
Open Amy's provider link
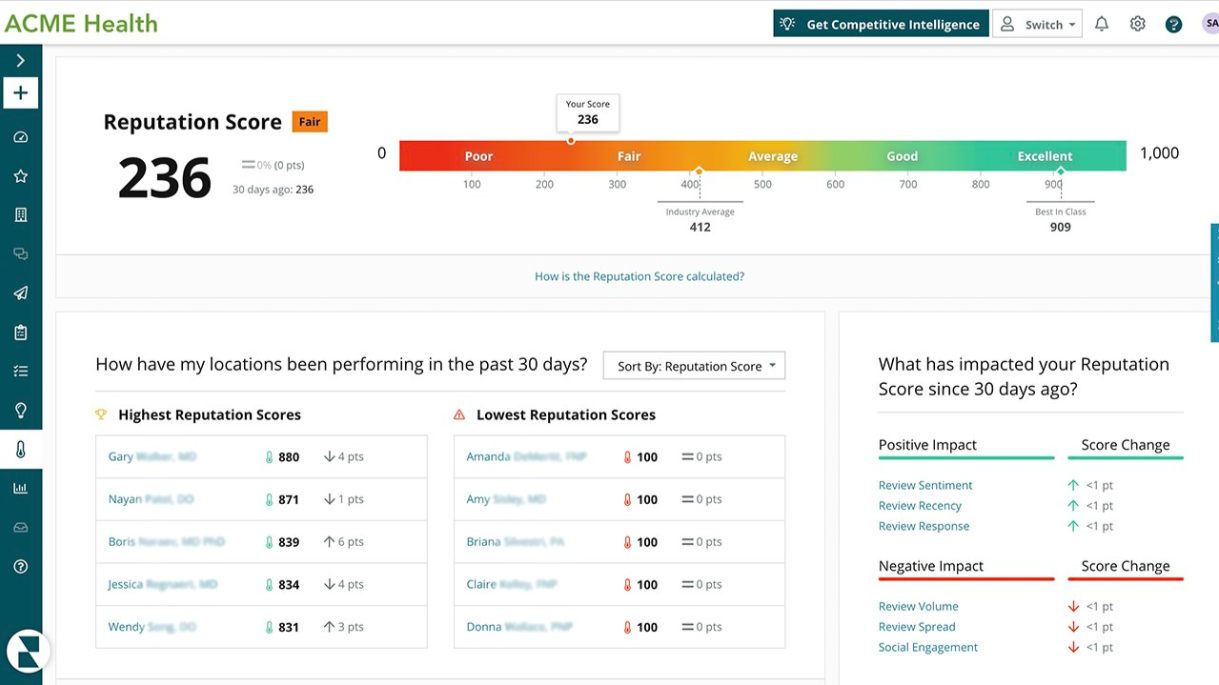(x=506, y=499)
